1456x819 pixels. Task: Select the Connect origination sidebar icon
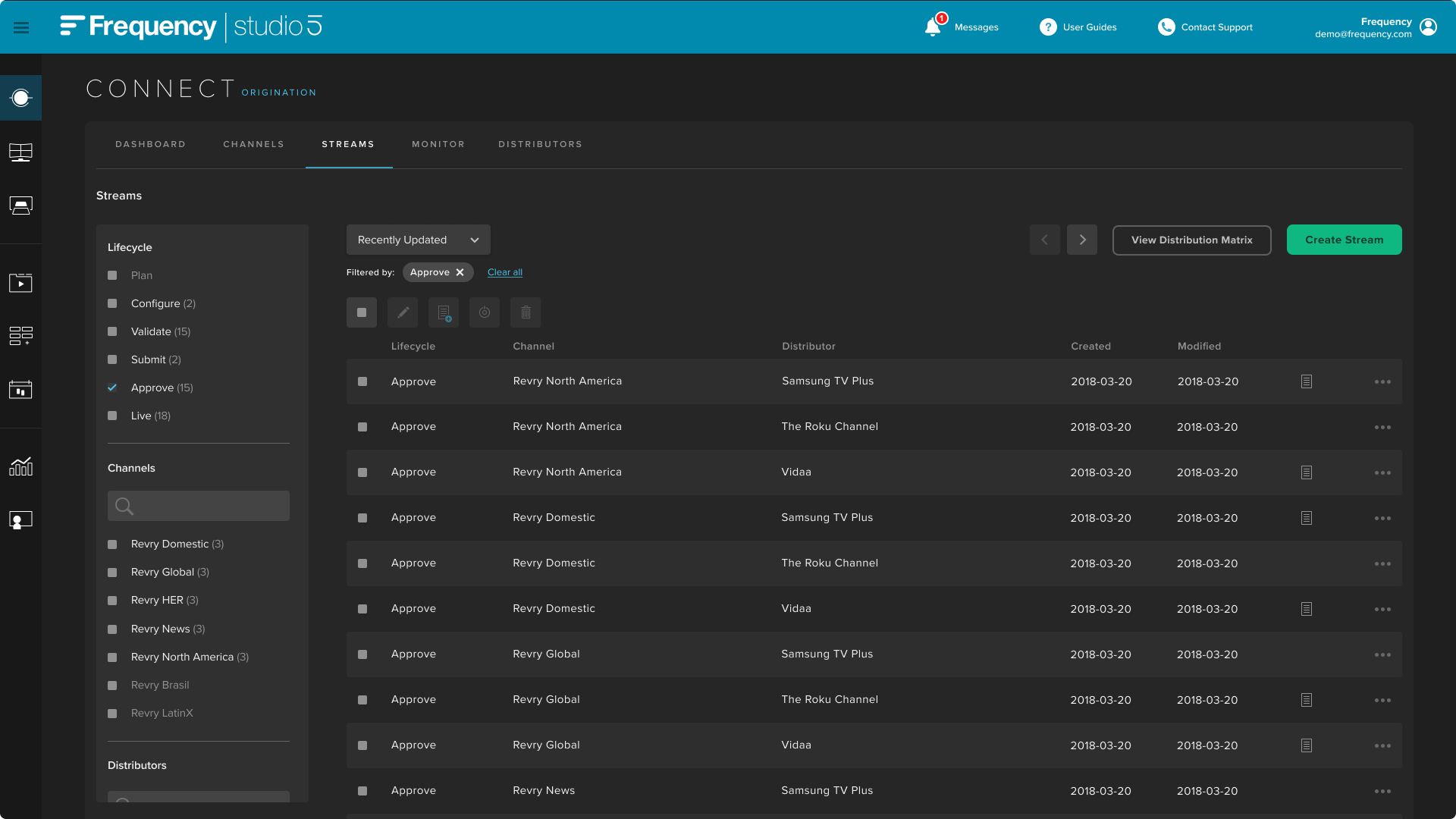20,98
